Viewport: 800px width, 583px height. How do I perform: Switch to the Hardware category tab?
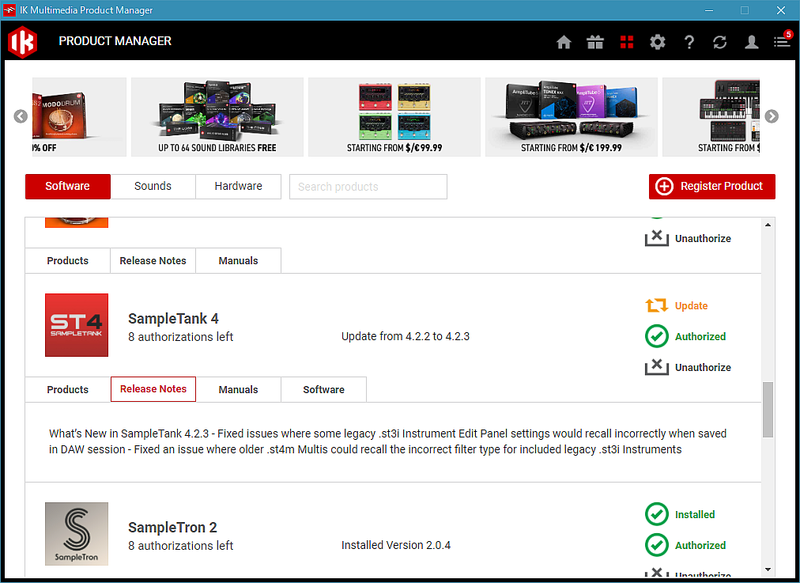click(x=238, y=186)
